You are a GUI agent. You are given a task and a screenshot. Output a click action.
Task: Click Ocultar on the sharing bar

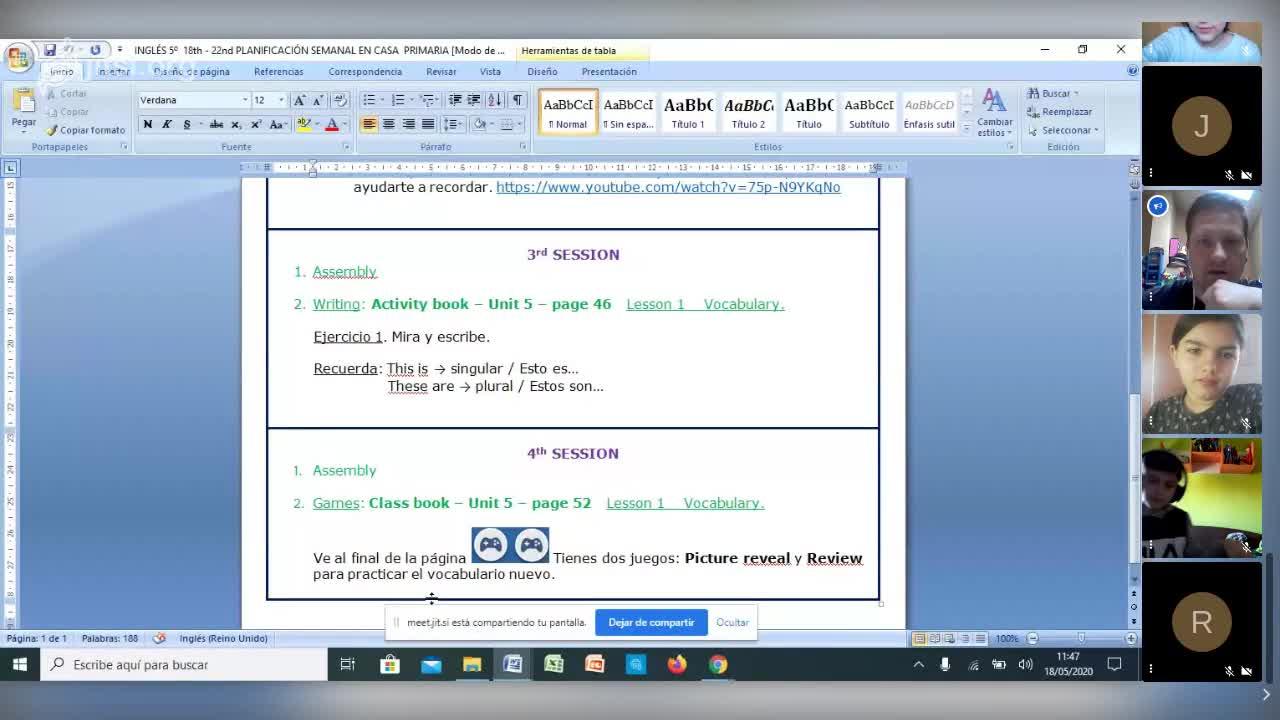pos(732,622)
